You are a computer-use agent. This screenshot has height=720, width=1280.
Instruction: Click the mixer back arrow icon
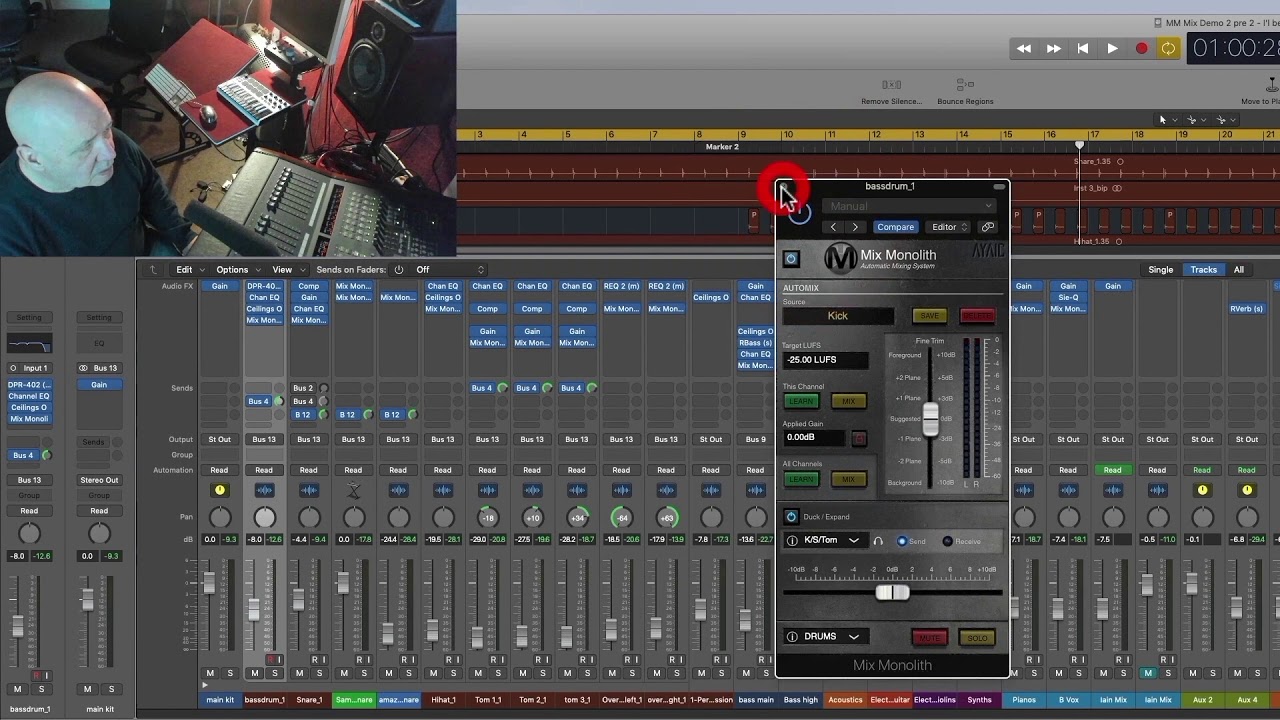coord(153,269)
